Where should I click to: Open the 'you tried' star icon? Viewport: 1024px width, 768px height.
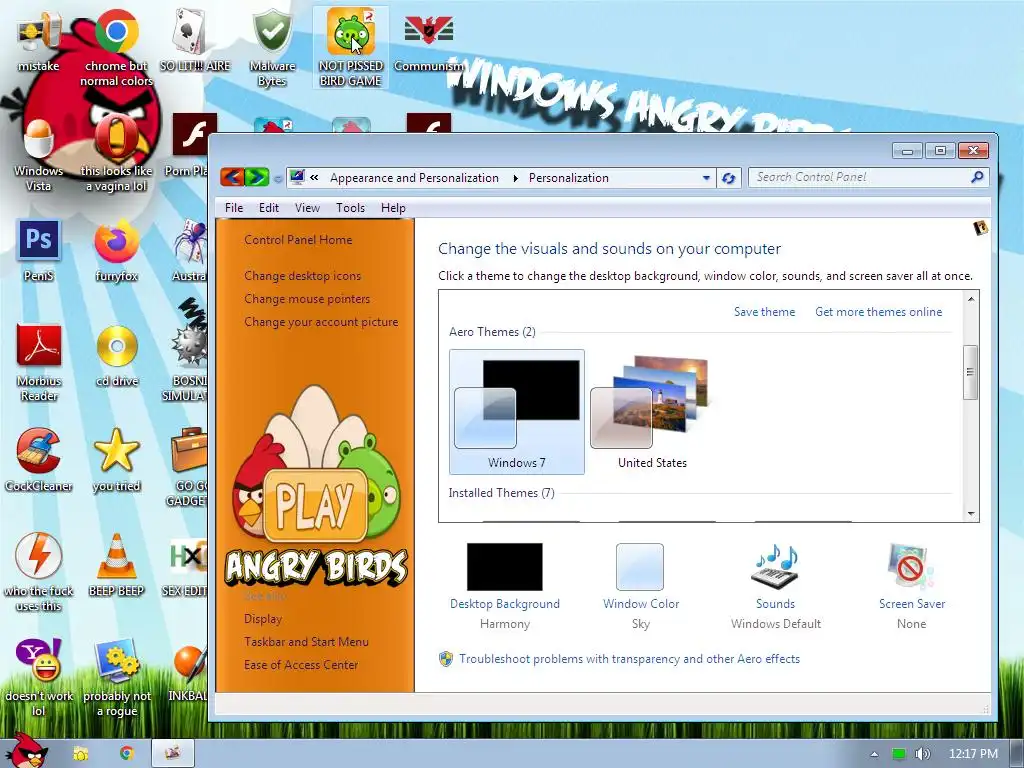click(x=116, y=460)
